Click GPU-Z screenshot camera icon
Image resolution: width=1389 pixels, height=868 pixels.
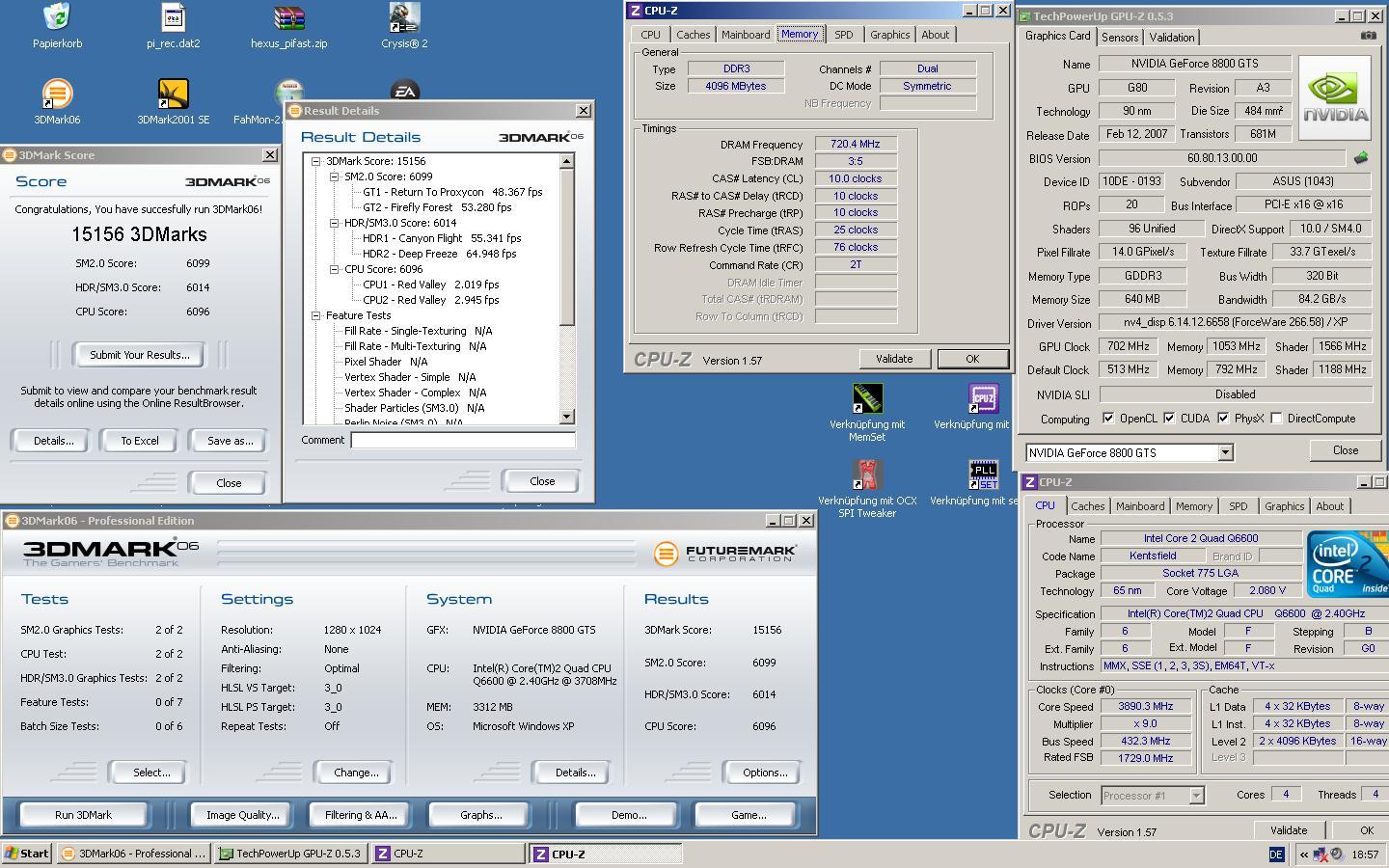pos(1368,36)
